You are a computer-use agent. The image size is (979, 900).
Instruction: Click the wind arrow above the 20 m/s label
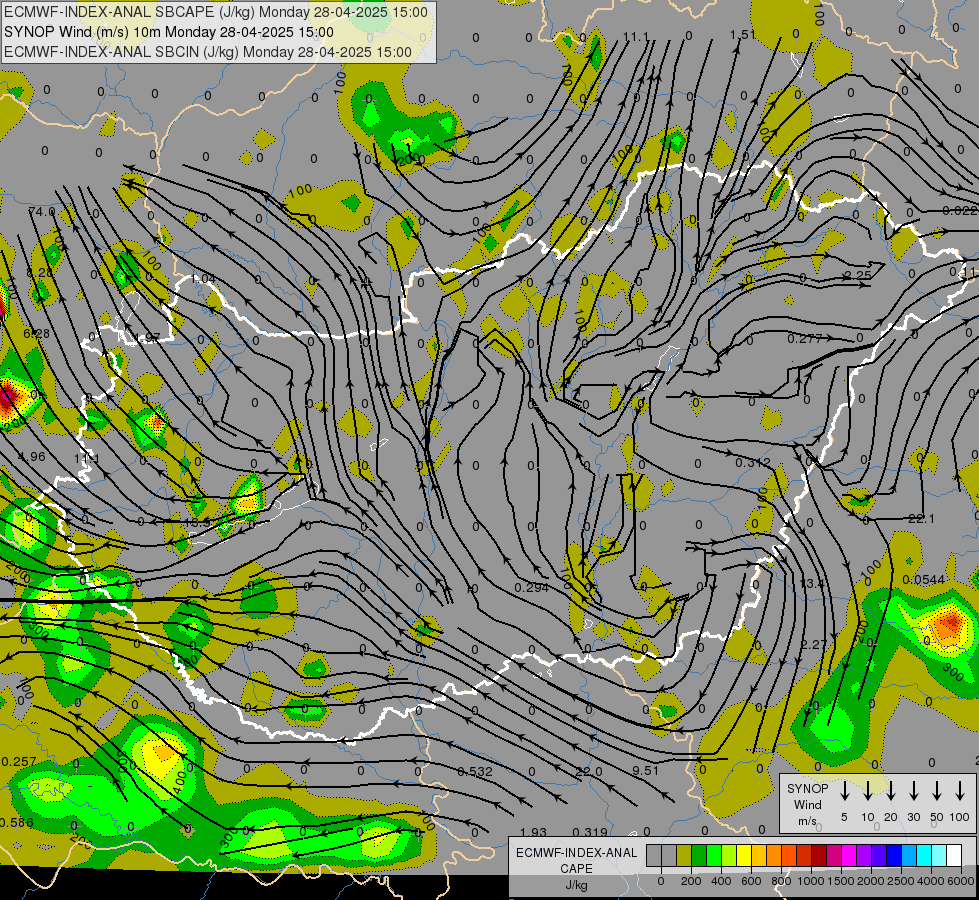pyautogui.click(x=891, y=791)
